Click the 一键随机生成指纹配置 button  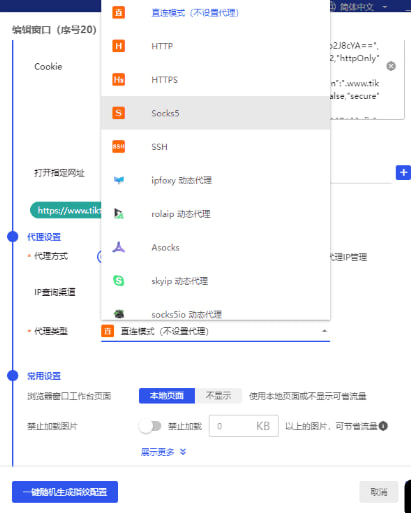65,492
